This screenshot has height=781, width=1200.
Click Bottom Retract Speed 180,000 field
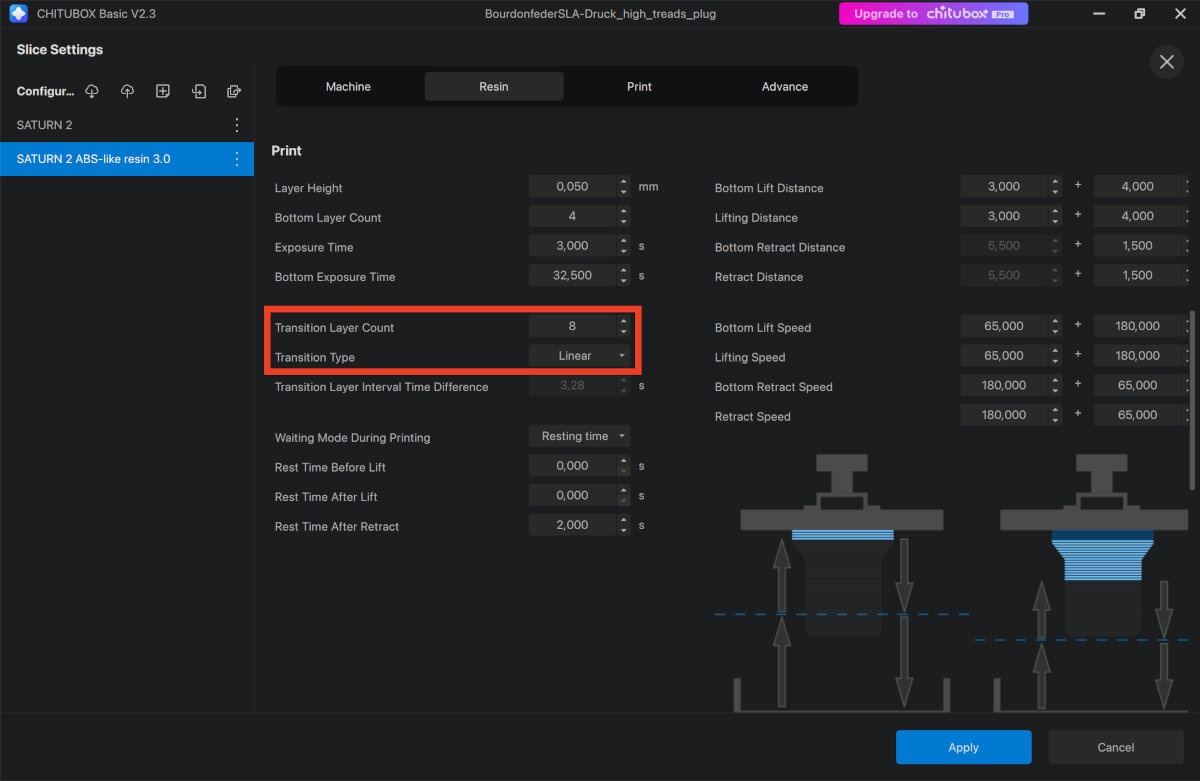tap(1004, 385)
